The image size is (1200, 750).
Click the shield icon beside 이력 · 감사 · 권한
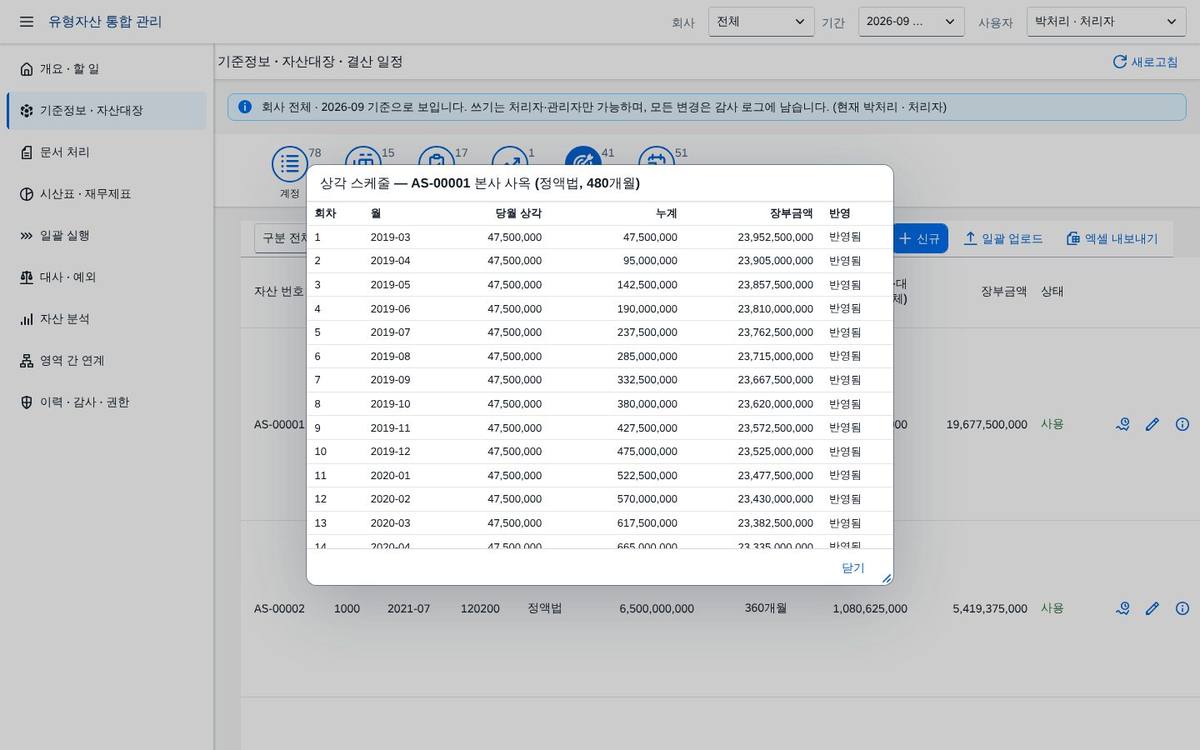[x=27, y=402]
